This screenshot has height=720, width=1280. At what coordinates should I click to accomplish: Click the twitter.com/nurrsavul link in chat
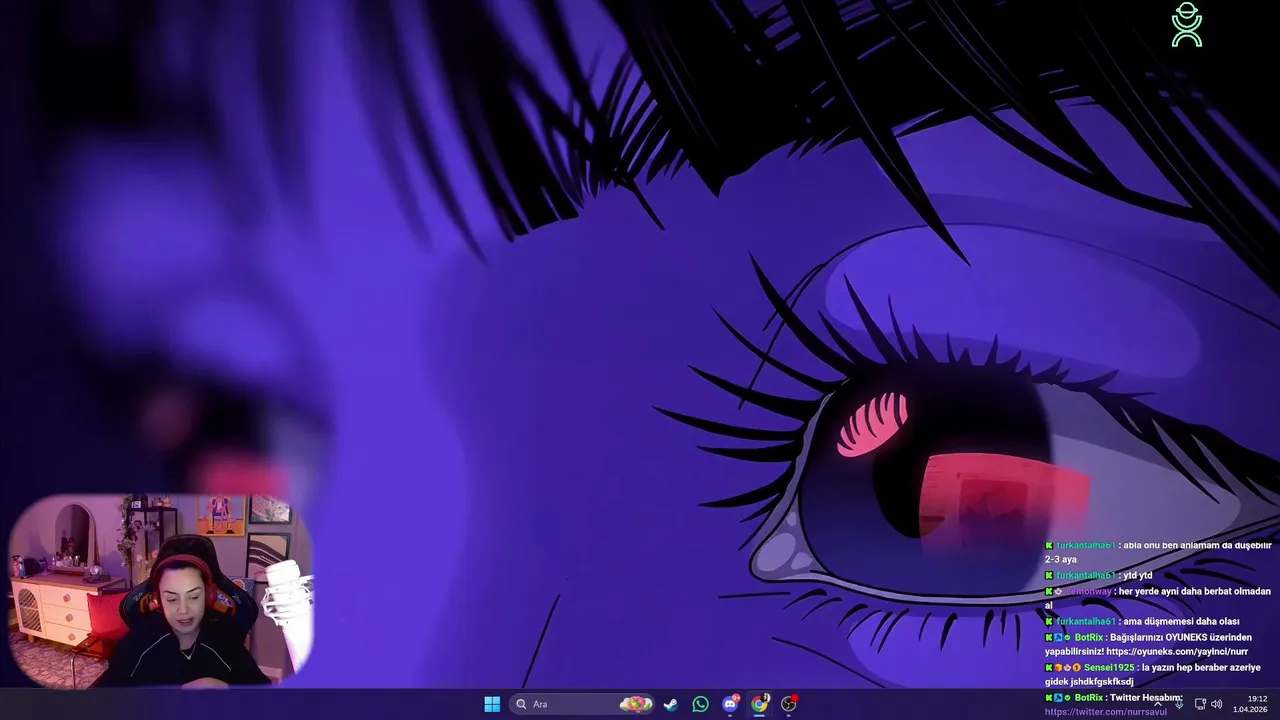[x=1106, y=712]
